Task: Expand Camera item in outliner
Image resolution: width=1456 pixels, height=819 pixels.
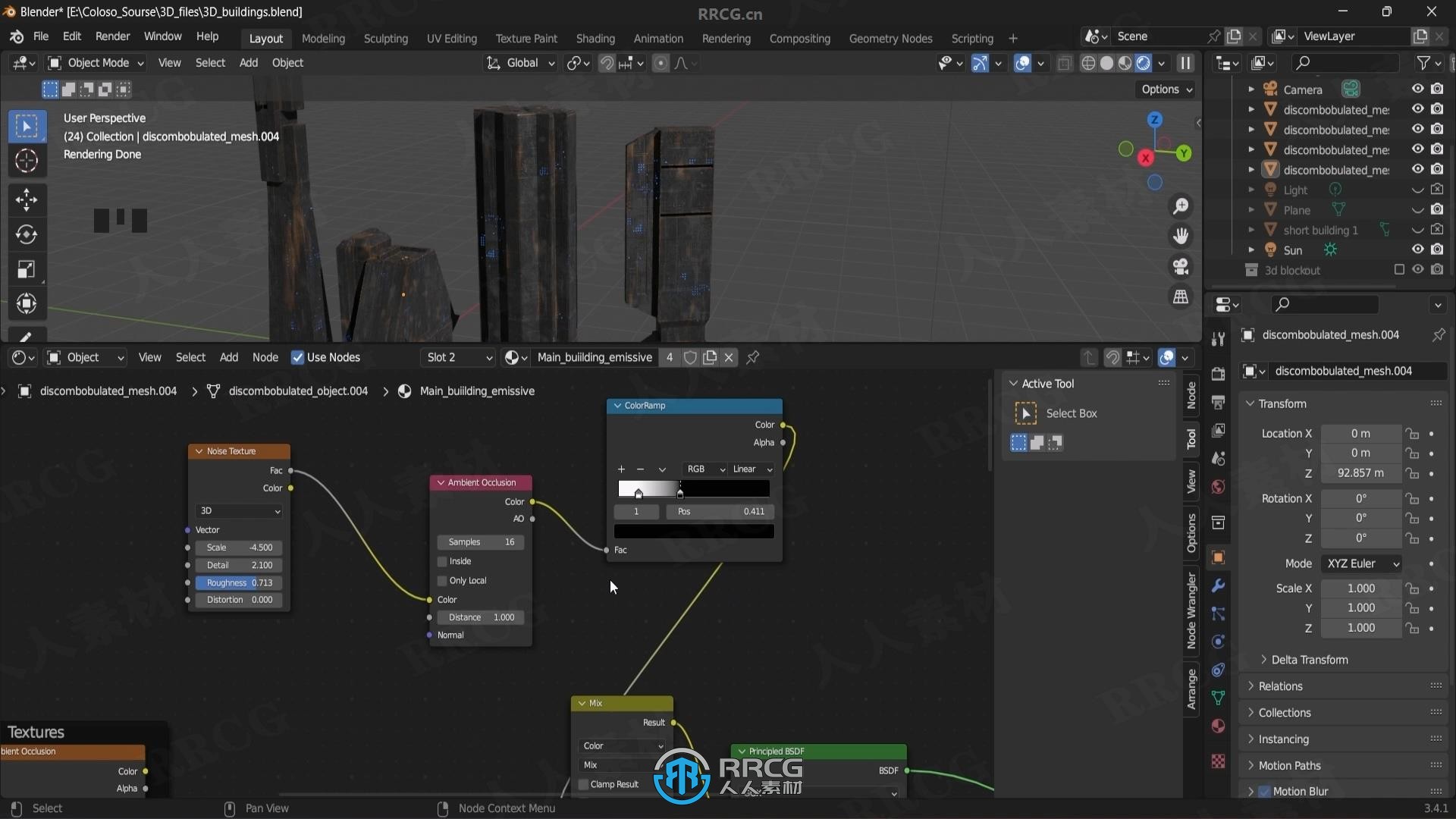Action: pos(1251,89)
